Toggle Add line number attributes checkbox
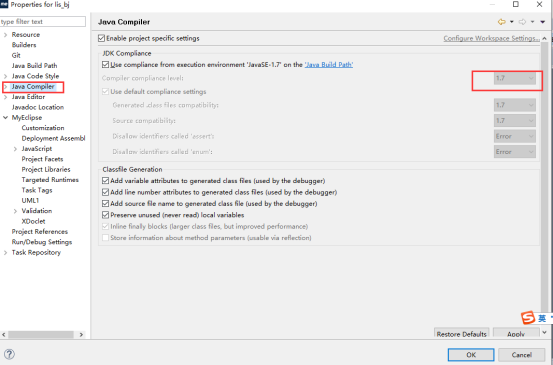 click(x=105, y=192)
